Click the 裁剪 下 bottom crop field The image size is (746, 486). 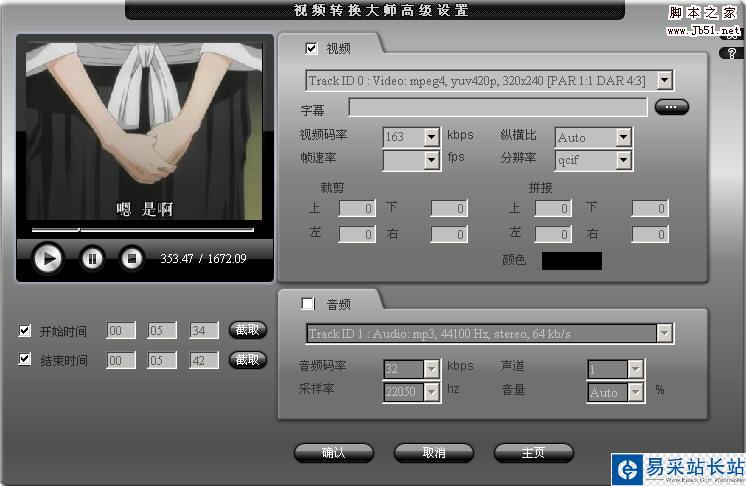point(449,208)
